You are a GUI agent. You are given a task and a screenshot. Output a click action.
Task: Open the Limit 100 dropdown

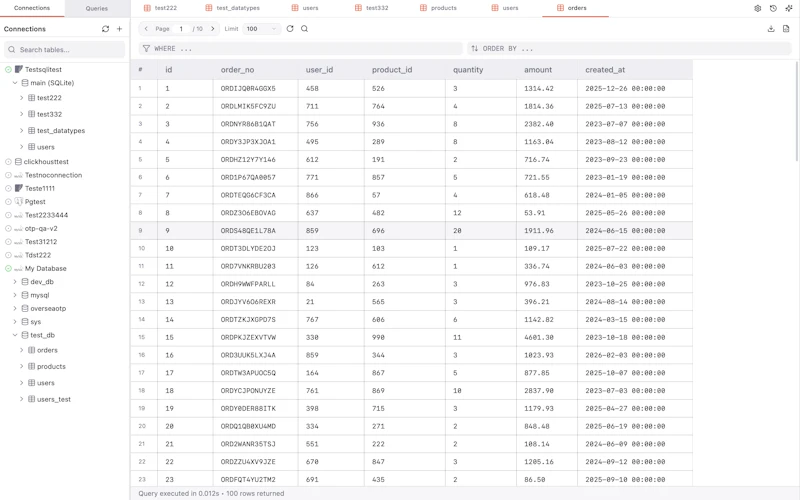(x=261, y=29)
